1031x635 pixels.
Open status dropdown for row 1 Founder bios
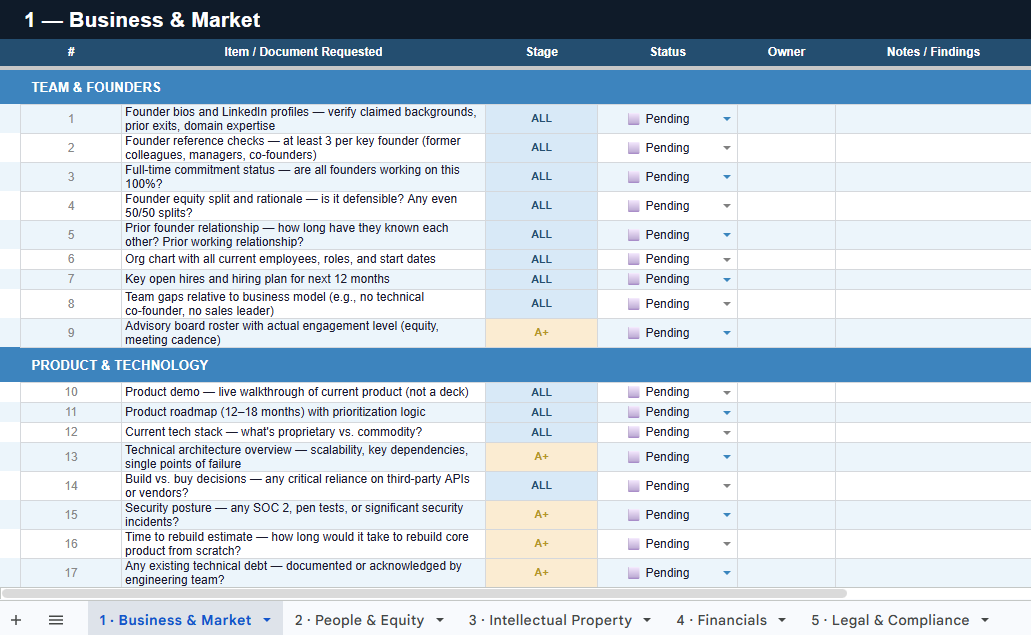coord(727,119)
